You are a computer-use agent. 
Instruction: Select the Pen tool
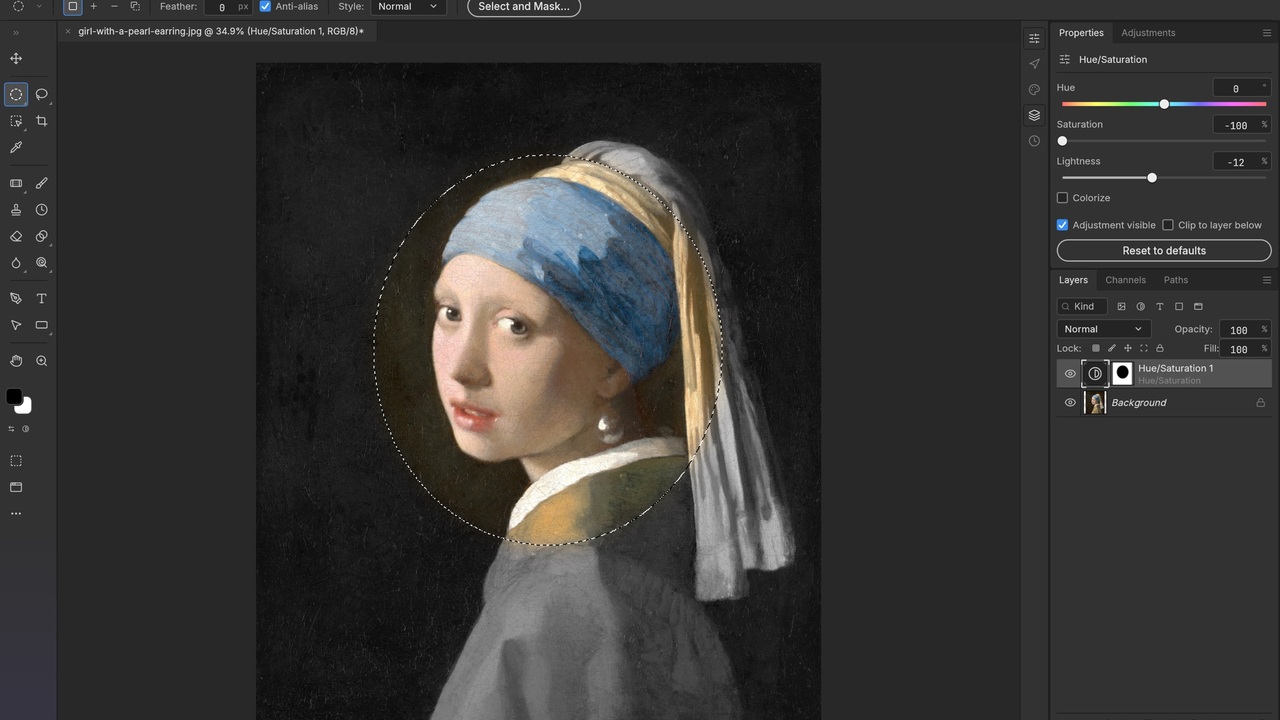click(x=16, y=298)
